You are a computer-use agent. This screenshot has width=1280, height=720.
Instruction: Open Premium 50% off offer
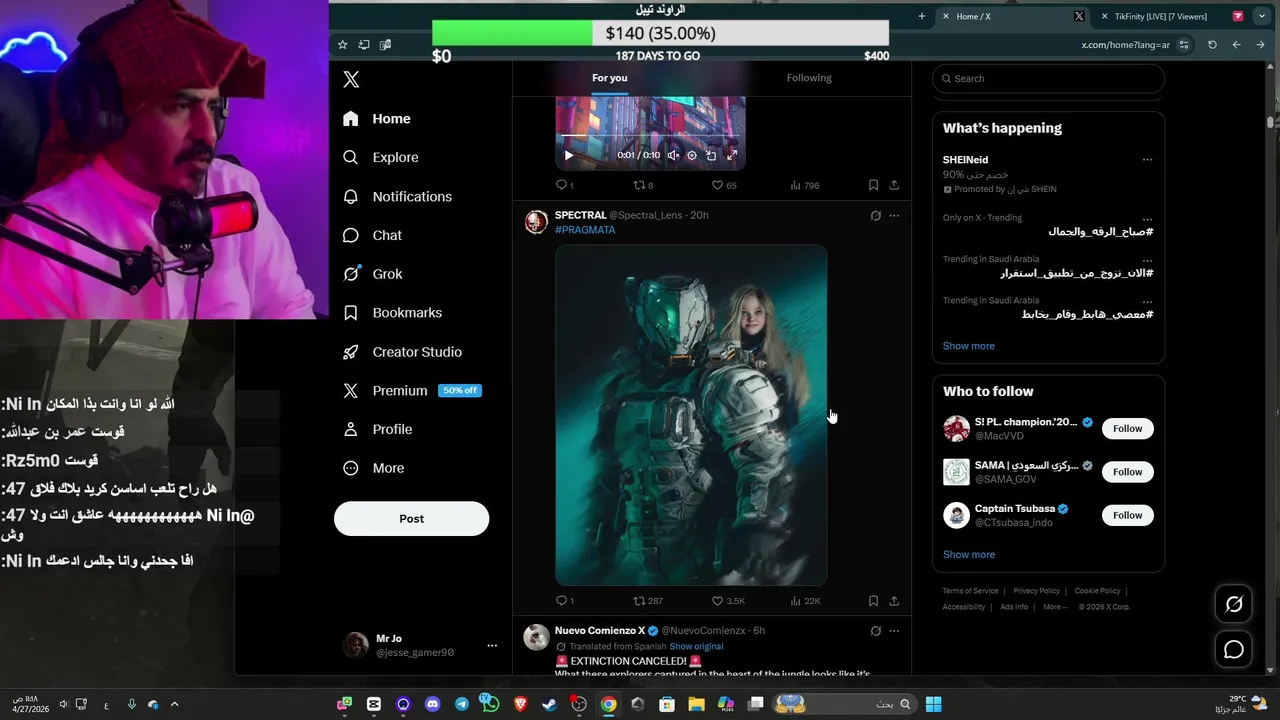pyautogui.click(x=411, y=391)
